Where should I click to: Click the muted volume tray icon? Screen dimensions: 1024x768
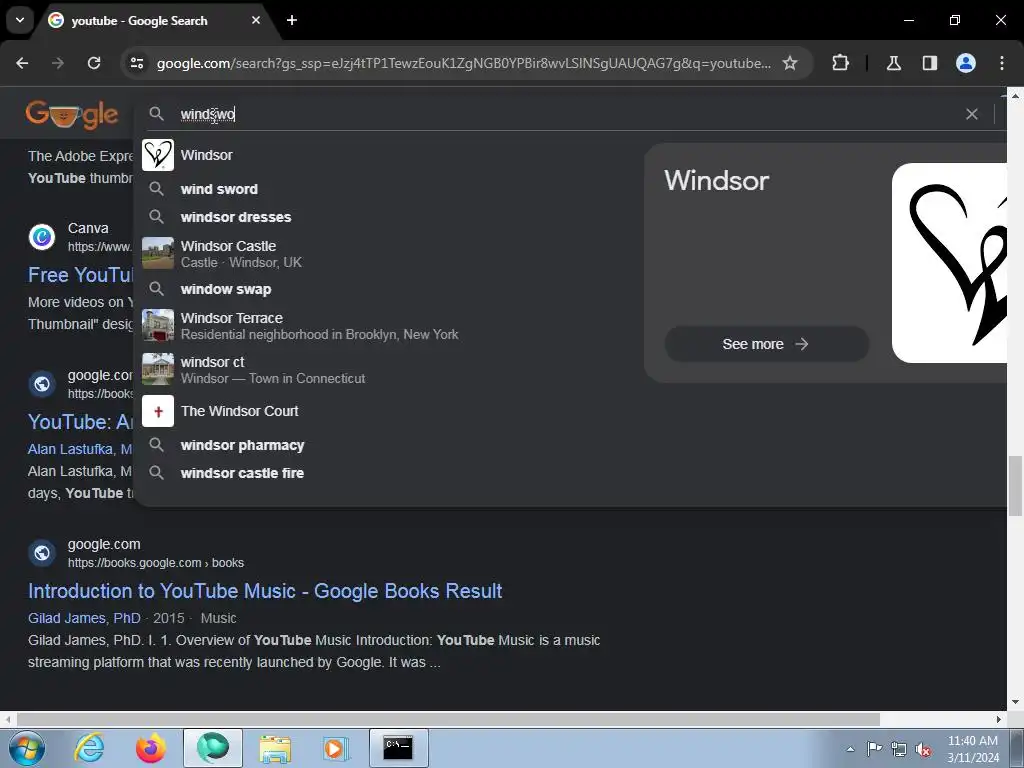coord(923,749)
